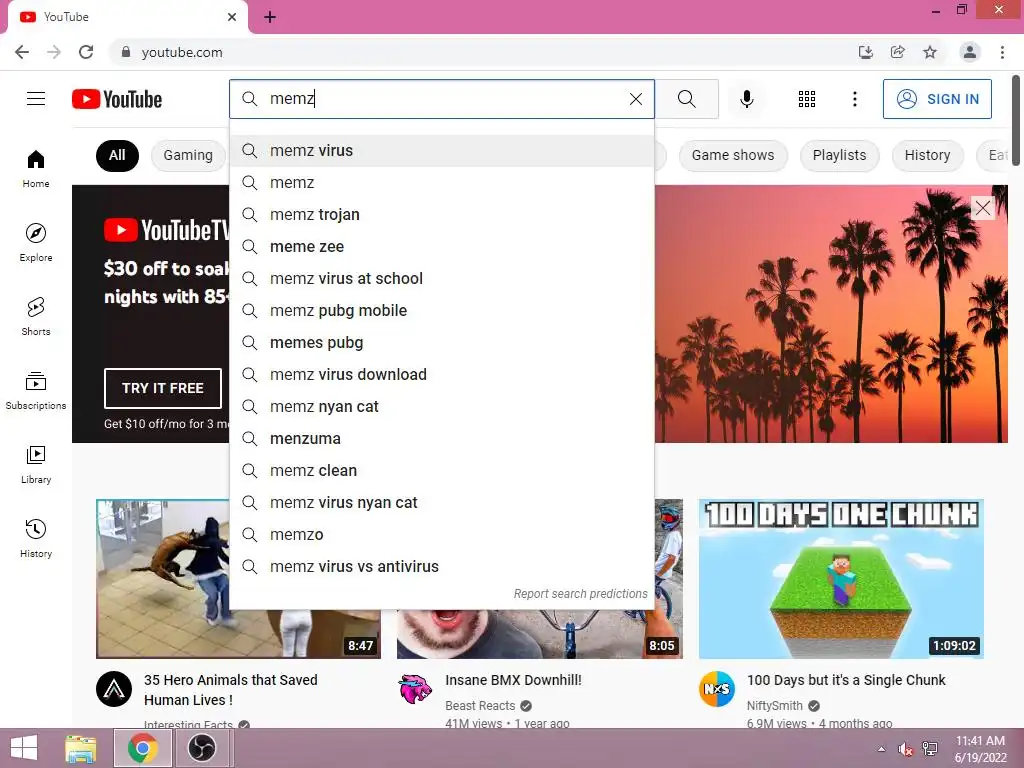
Task: Reload the page
Action: pyautogui.click(x=86, y=52)
